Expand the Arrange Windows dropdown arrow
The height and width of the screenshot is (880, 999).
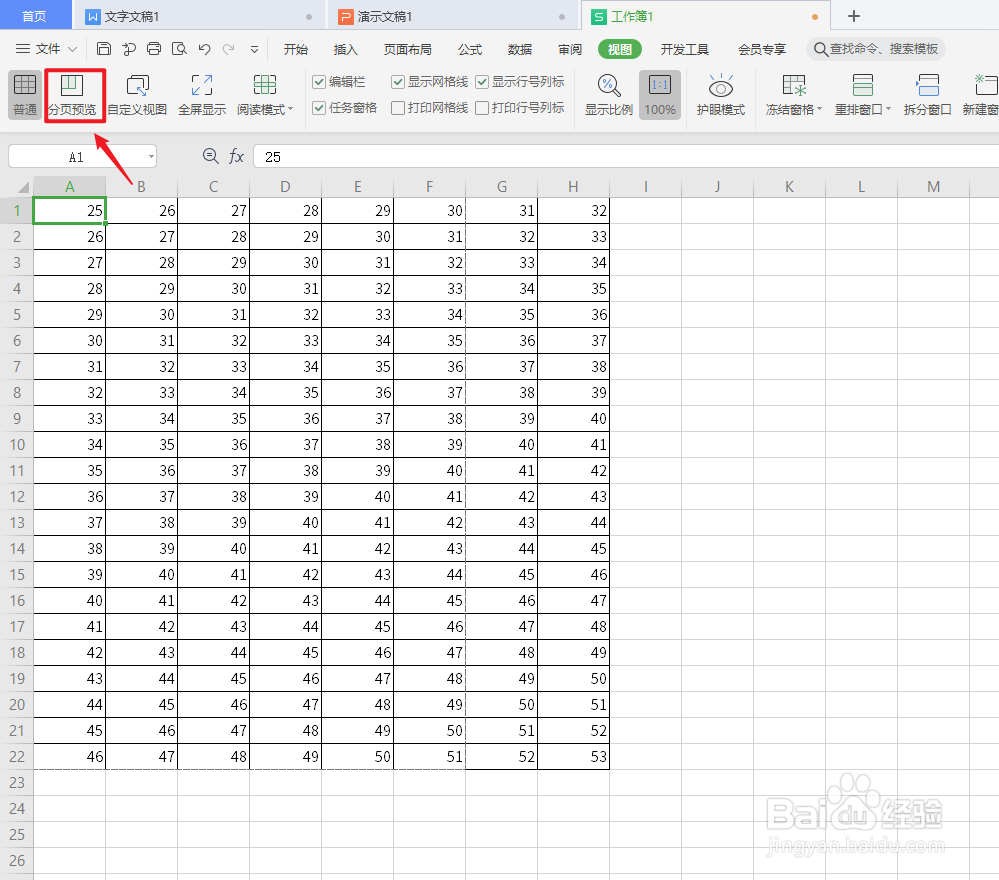(888, 109)
